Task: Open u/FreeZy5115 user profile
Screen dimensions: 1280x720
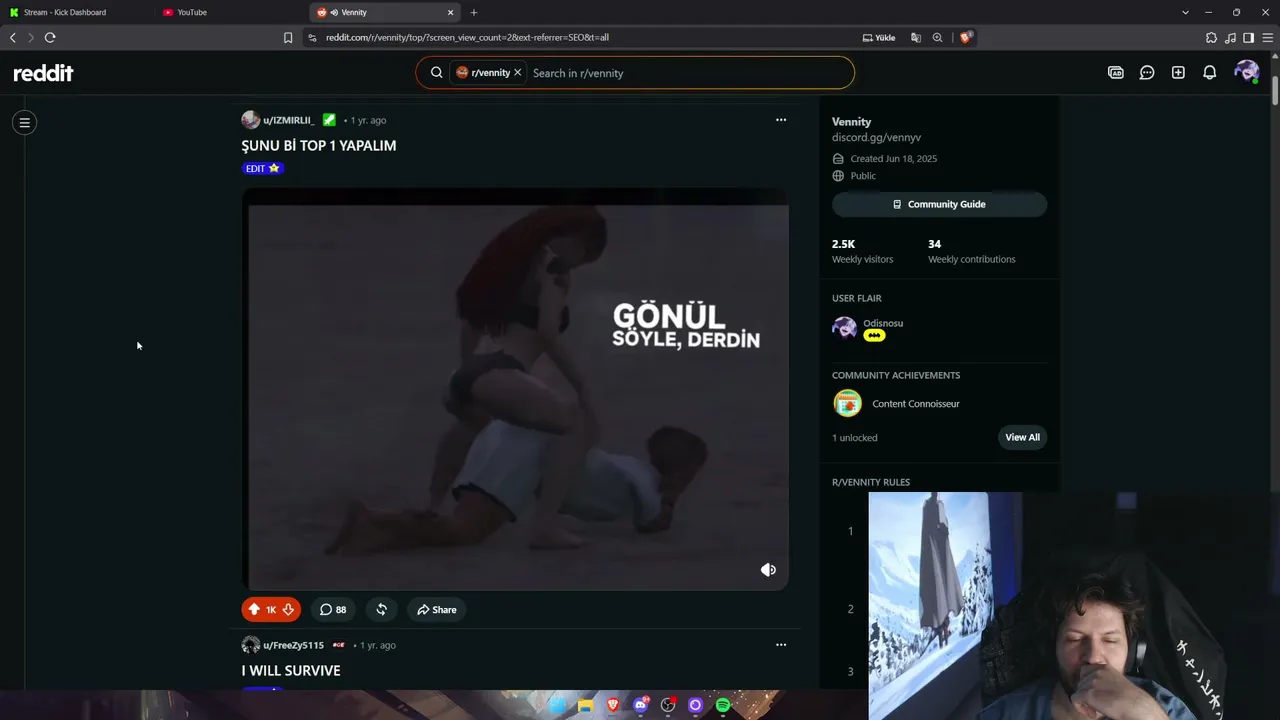Action: [x=293, y=645]
